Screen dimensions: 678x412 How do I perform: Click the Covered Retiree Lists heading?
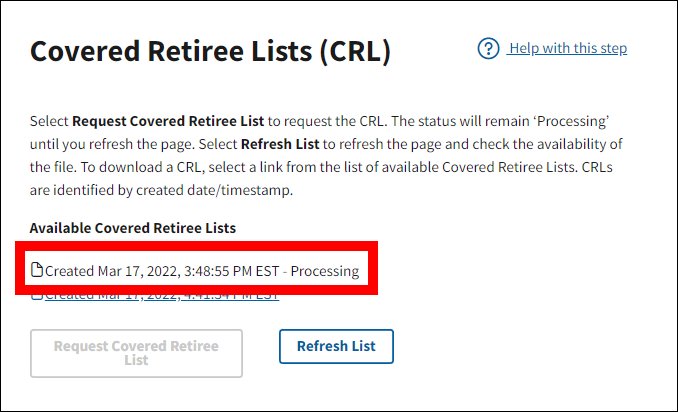(x=210, y=51)
